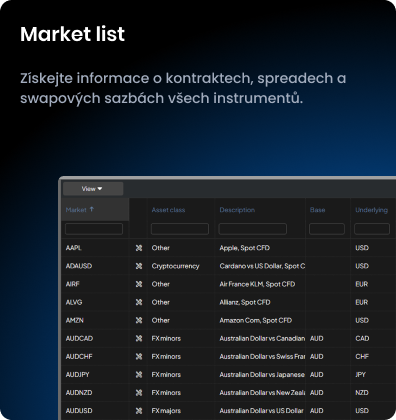Click the icon in the AIRF row
Viewport: 396px width, 420px height.
click(139, 284)
